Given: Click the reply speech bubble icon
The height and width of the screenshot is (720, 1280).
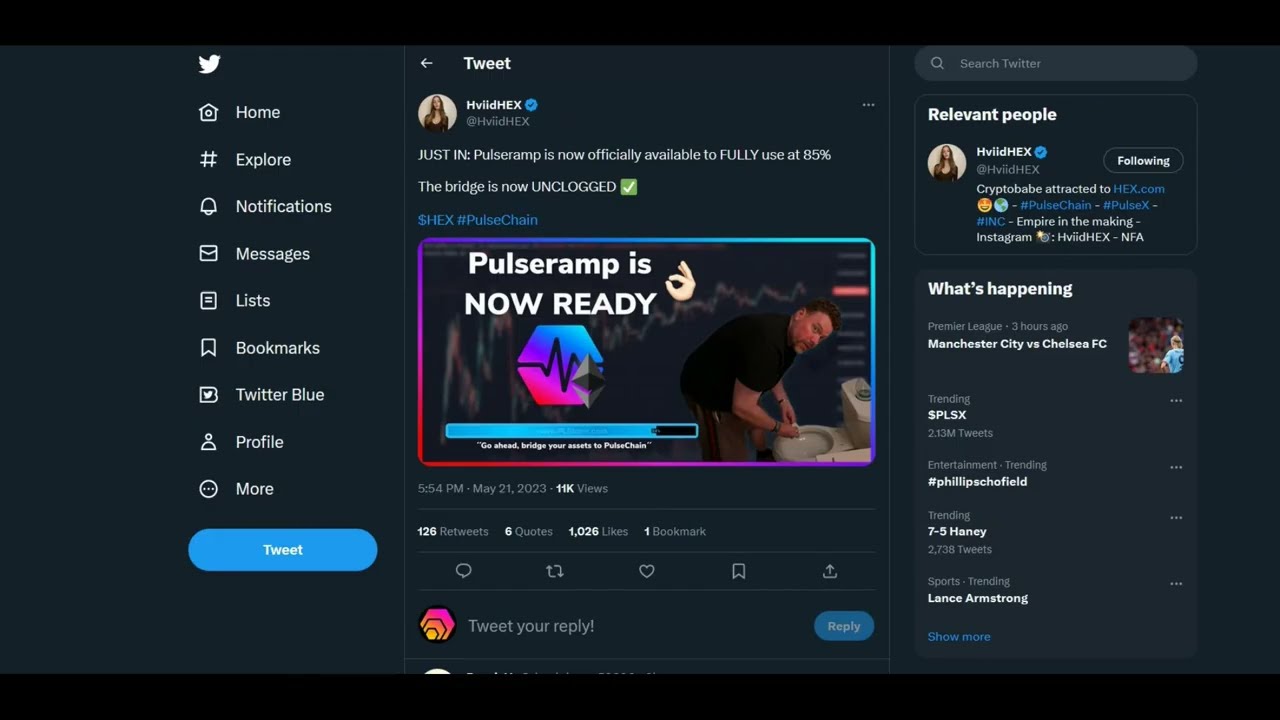Looking at the screenshot, I should click(463, 571).
